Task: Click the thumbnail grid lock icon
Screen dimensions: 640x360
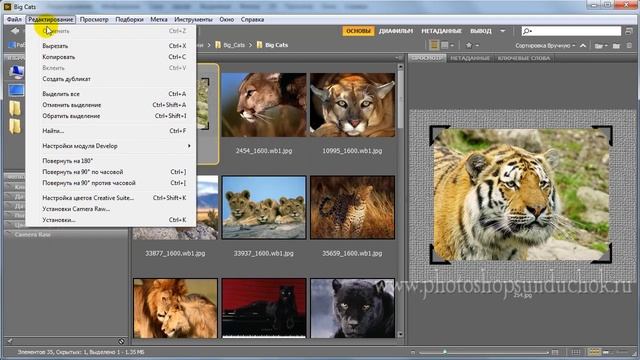Action: (576, 352)
